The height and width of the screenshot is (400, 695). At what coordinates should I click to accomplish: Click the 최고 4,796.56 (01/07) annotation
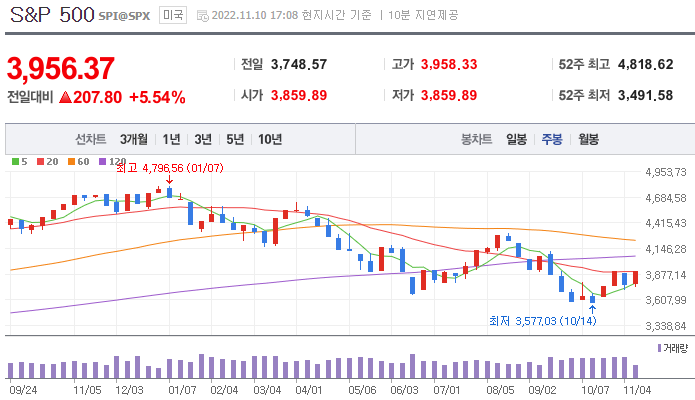pos(170,168)
